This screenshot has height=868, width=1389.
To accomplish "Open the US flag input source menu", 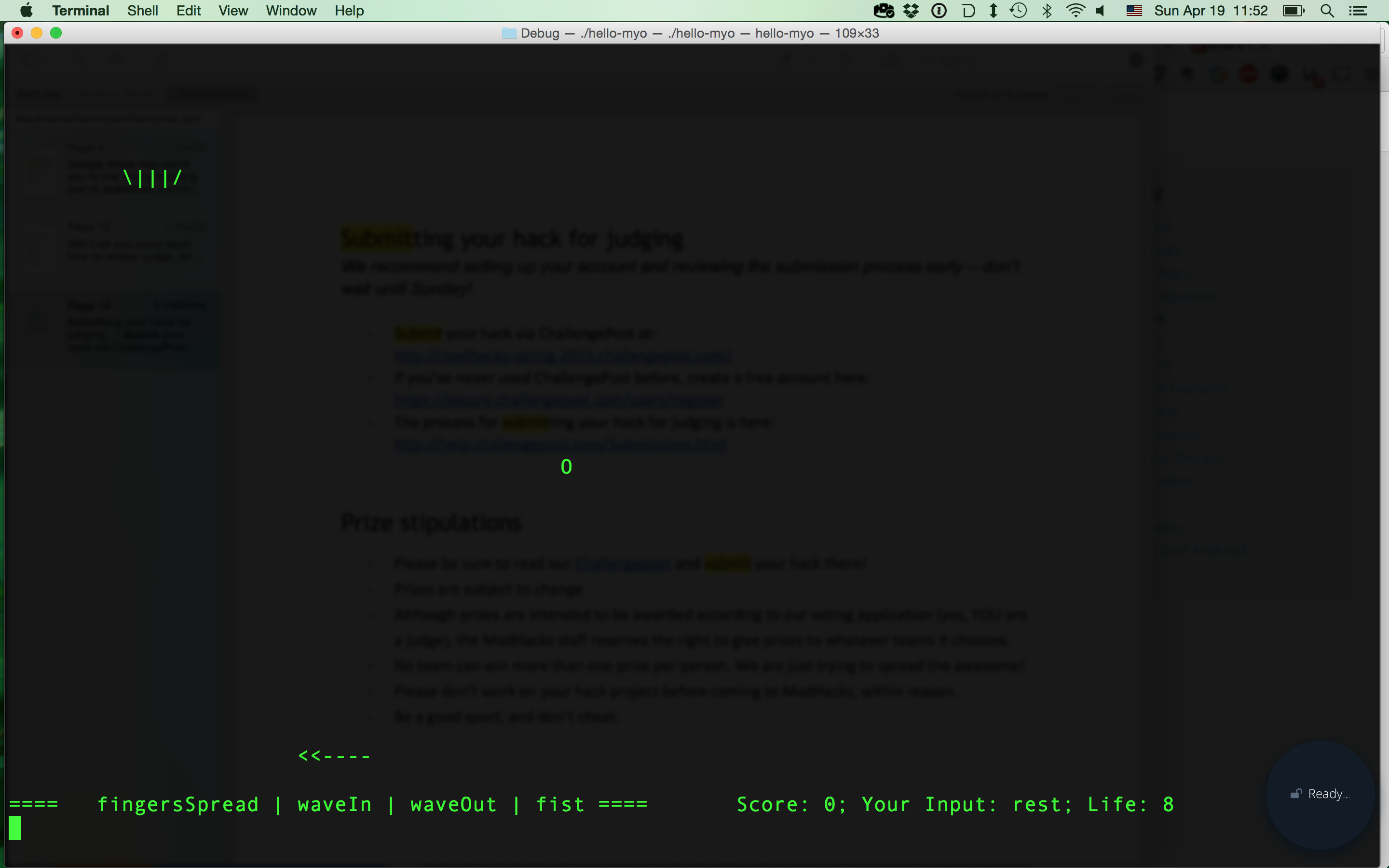I will pyautogui.click(x=1133, y=11).
